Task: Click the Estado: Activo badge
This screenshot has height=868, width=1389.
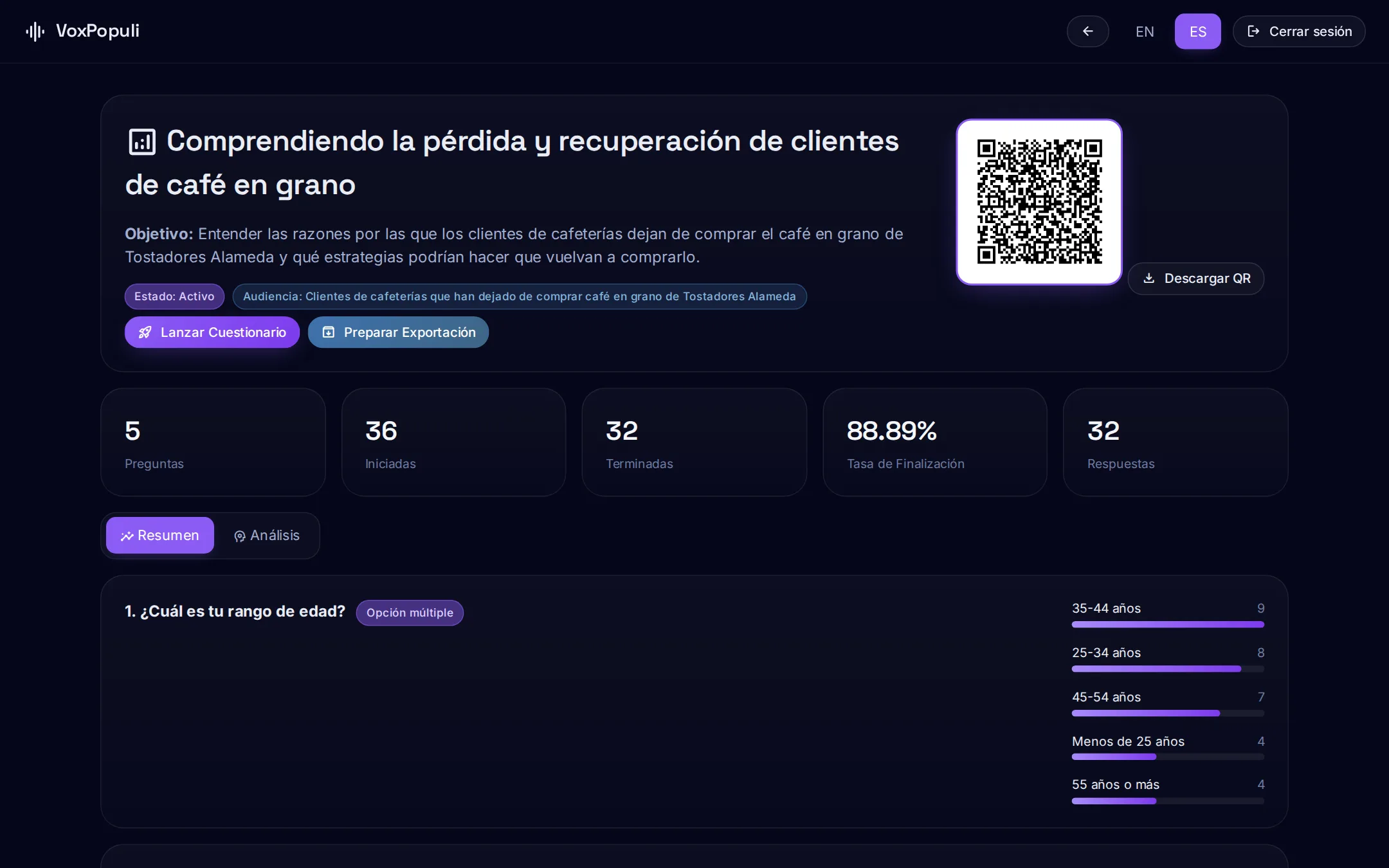Action: point(174,296)
